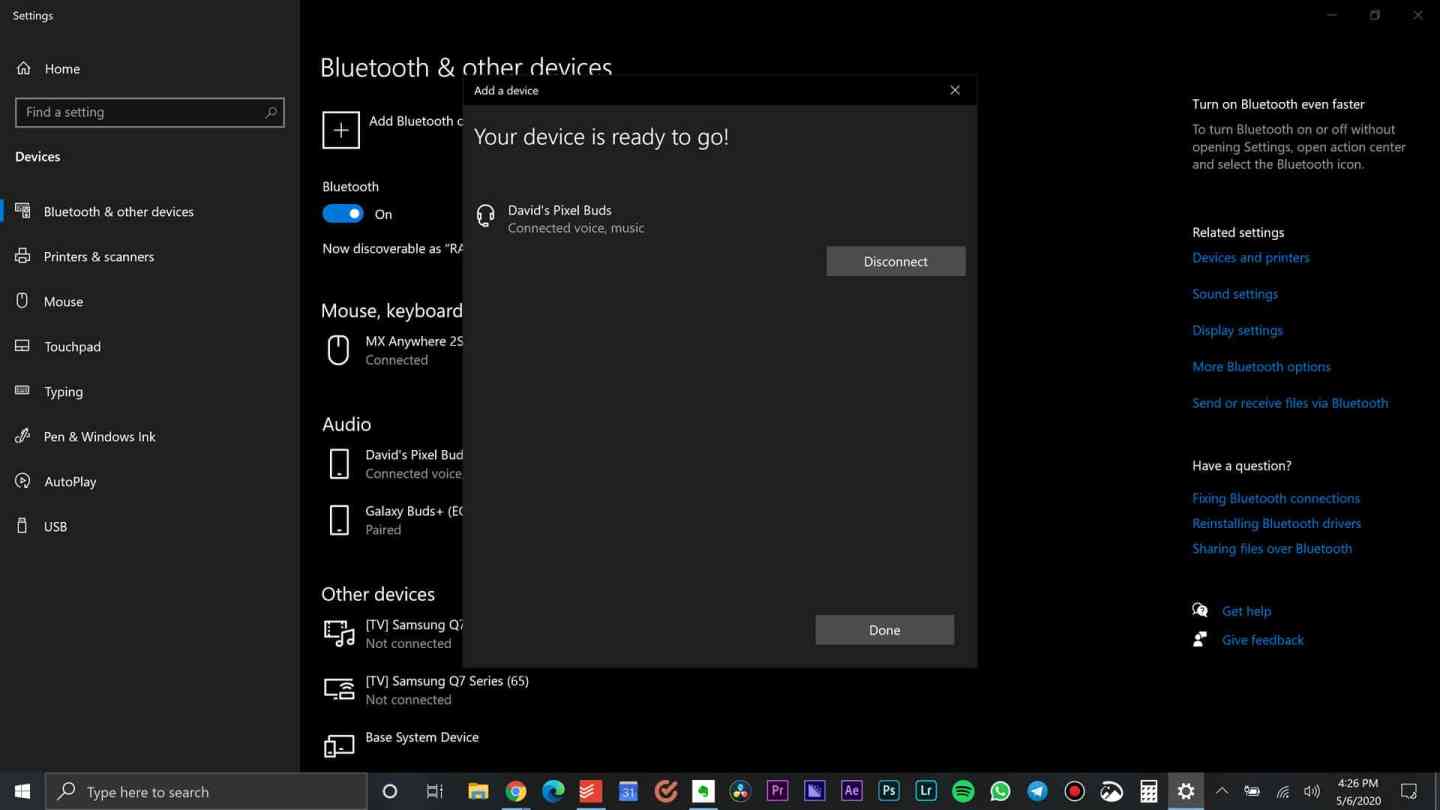Select the [TV] Samsung Q7 Series (65) device

446,690
